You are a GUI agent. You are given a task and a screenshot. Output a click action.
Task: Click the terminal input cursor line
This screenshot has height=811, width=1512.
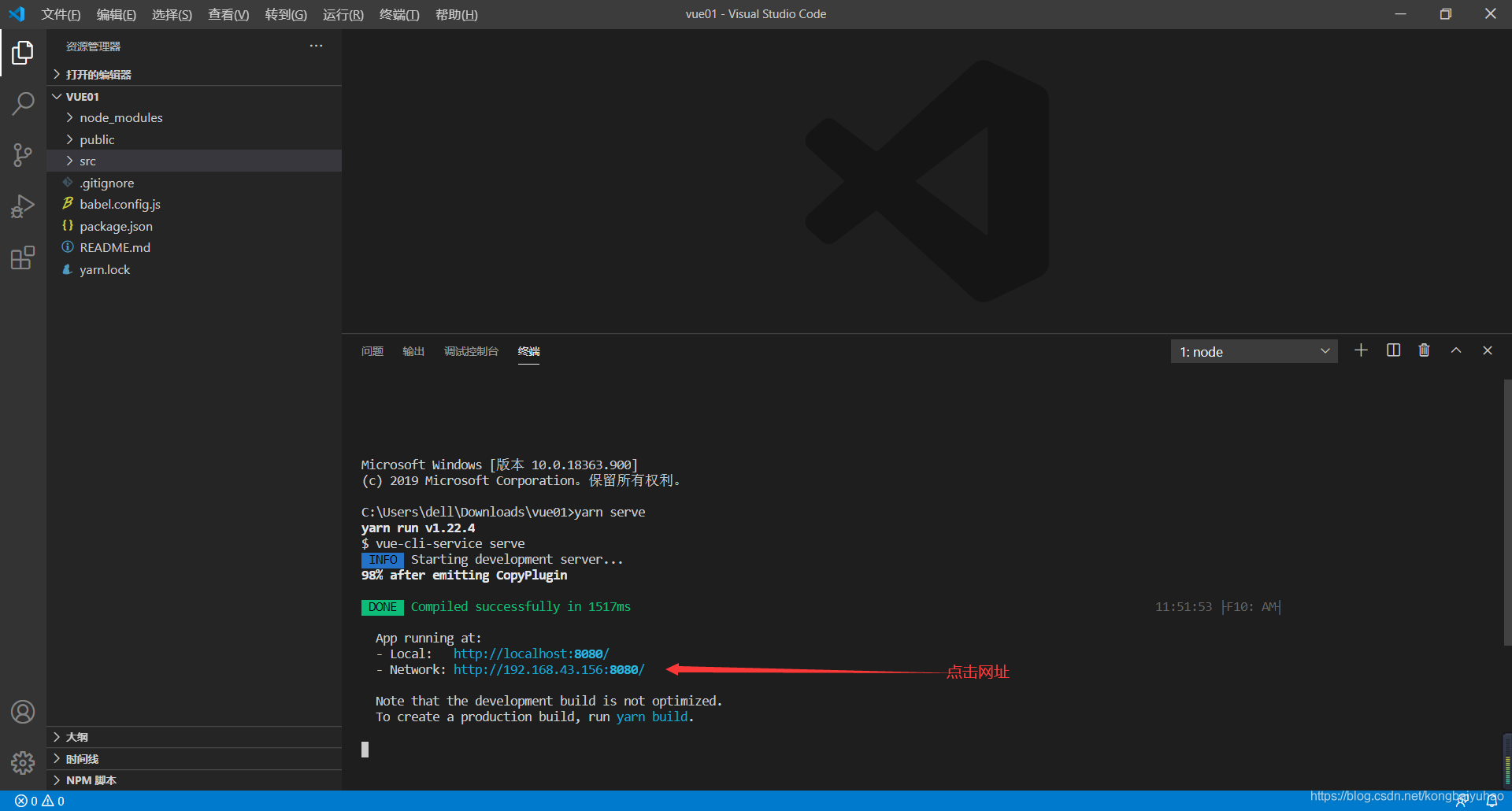coord(365,750)
